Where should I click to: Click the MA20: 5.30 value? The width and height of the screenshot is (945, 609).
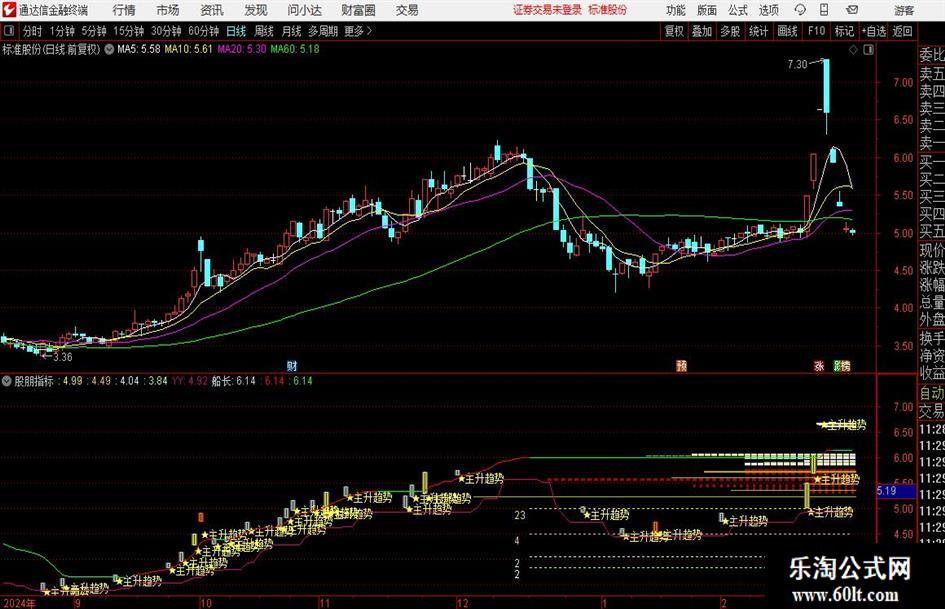242,49
